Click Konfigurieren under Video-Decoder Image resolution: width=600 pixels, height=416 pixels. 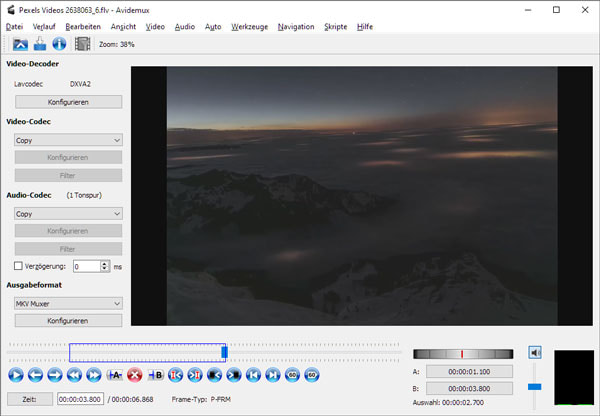pos(68,102)
